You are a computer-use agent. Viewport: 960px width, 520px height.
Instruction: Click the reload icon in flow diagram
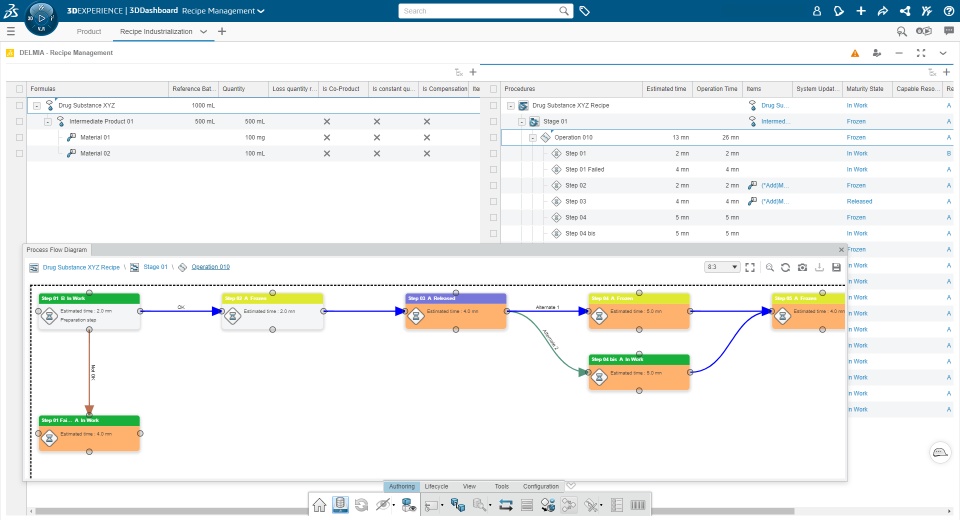point(786,267)
